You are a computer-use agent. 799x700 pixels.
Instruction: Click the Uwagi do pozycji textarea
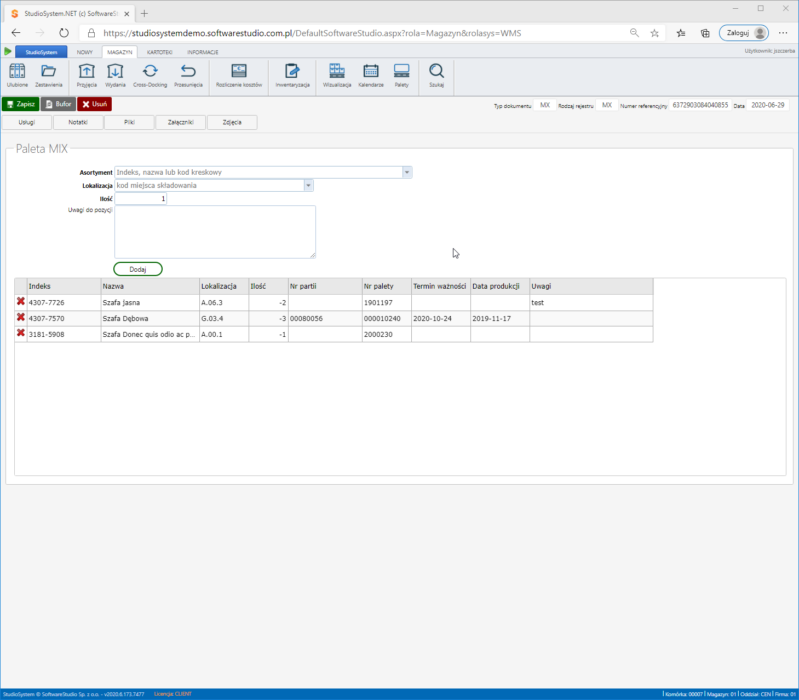pyautogui.click(x=215, y=232)
